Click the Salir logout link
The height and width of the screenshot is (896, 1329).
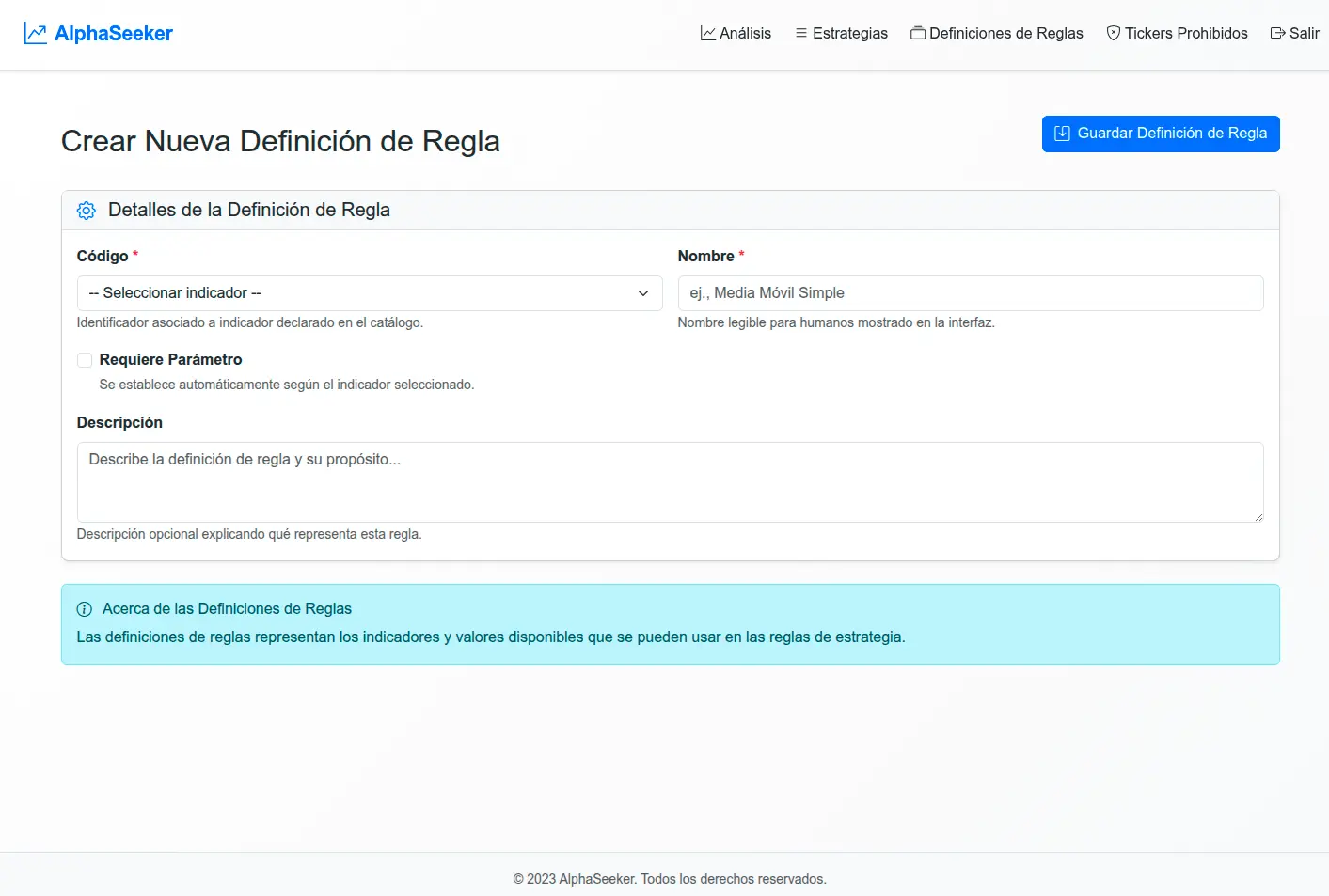click(1294, 33)
